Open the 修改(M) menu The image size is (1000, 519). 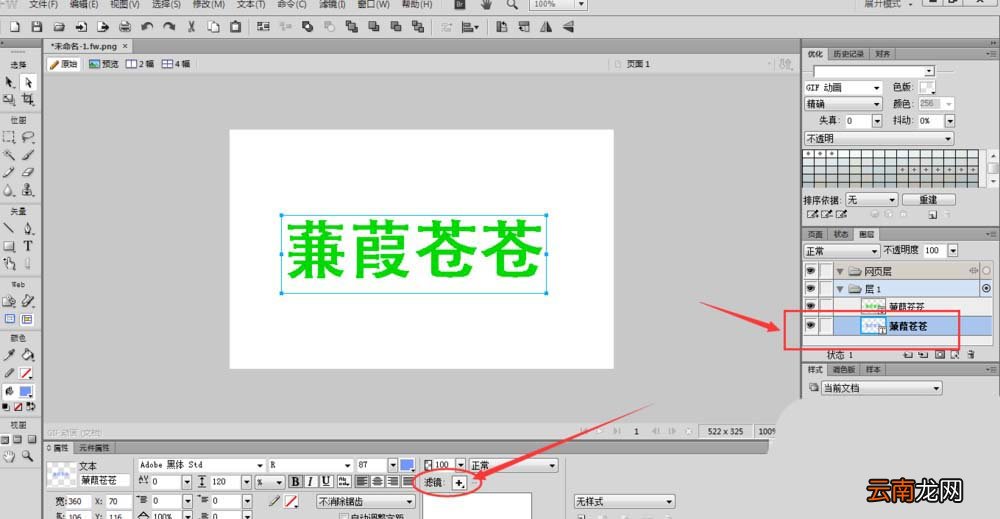click(x=209, y=4)
